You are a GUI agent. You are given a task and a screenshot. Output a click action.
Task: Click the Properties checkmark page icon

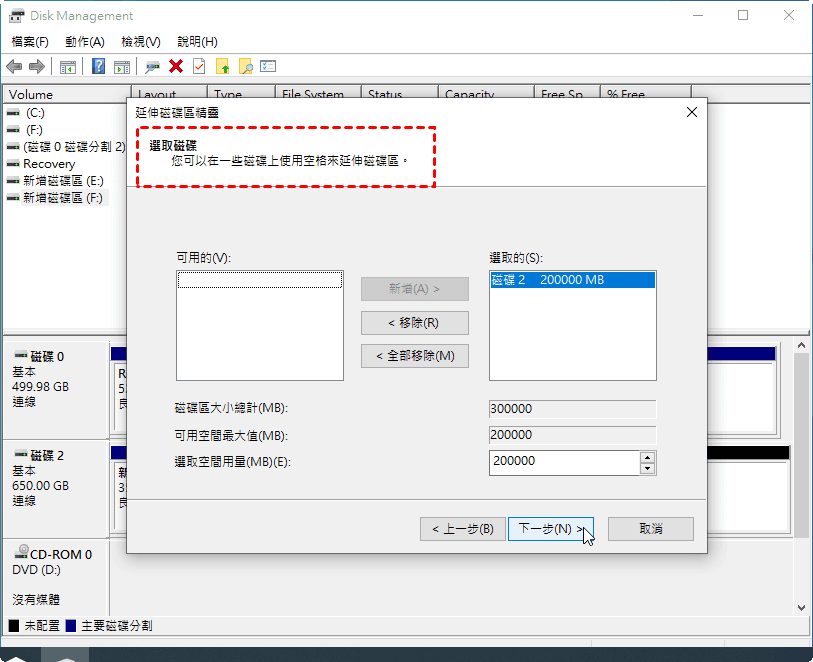click(x=199, y=67)
